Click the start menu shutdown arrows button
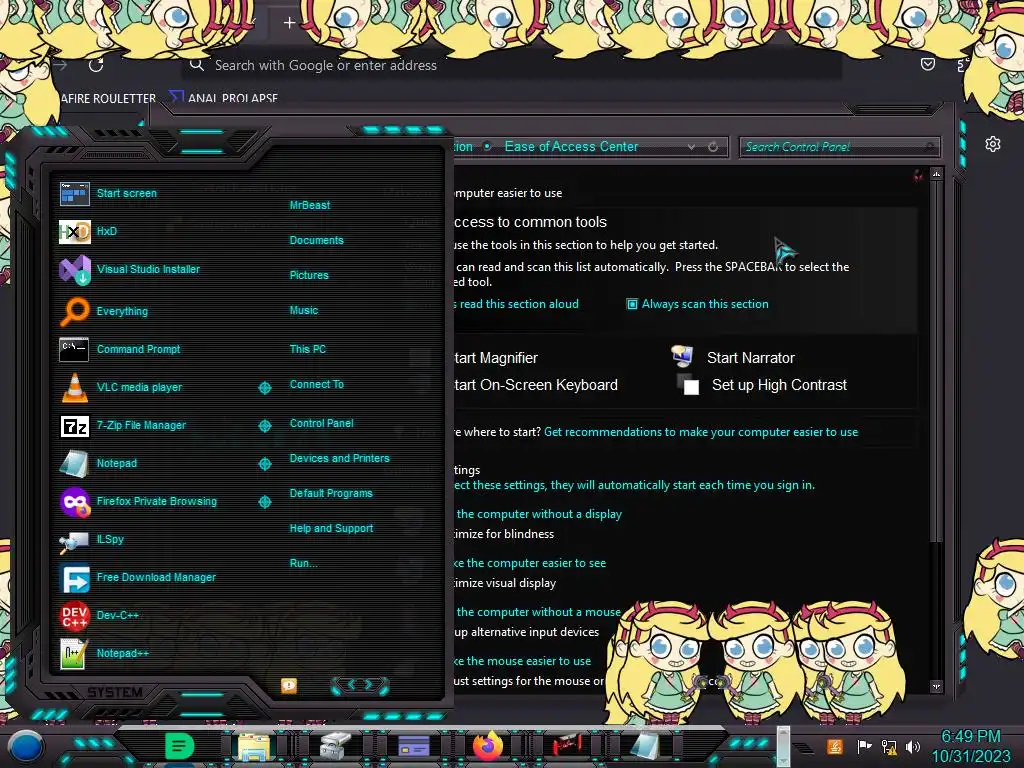Screen dimensions: 1024x768 pyautogui.click(x=360, y=685)
